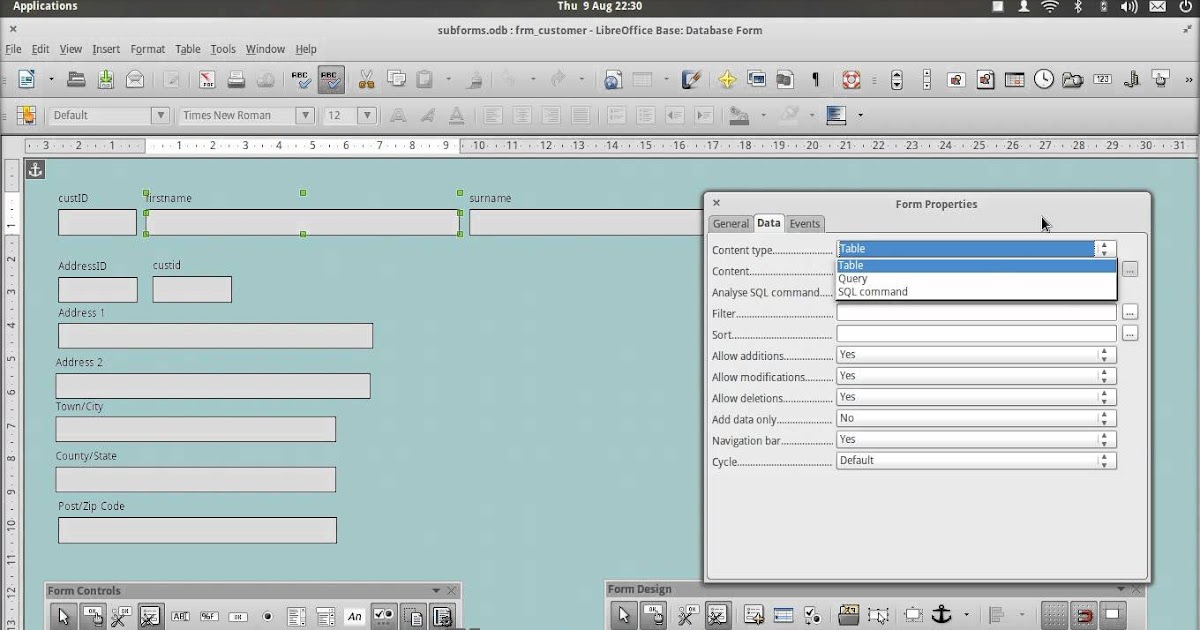Select the Post/Zip Code text box
The width and height of the screenshot is (1200, 630).
pos(197,530)
